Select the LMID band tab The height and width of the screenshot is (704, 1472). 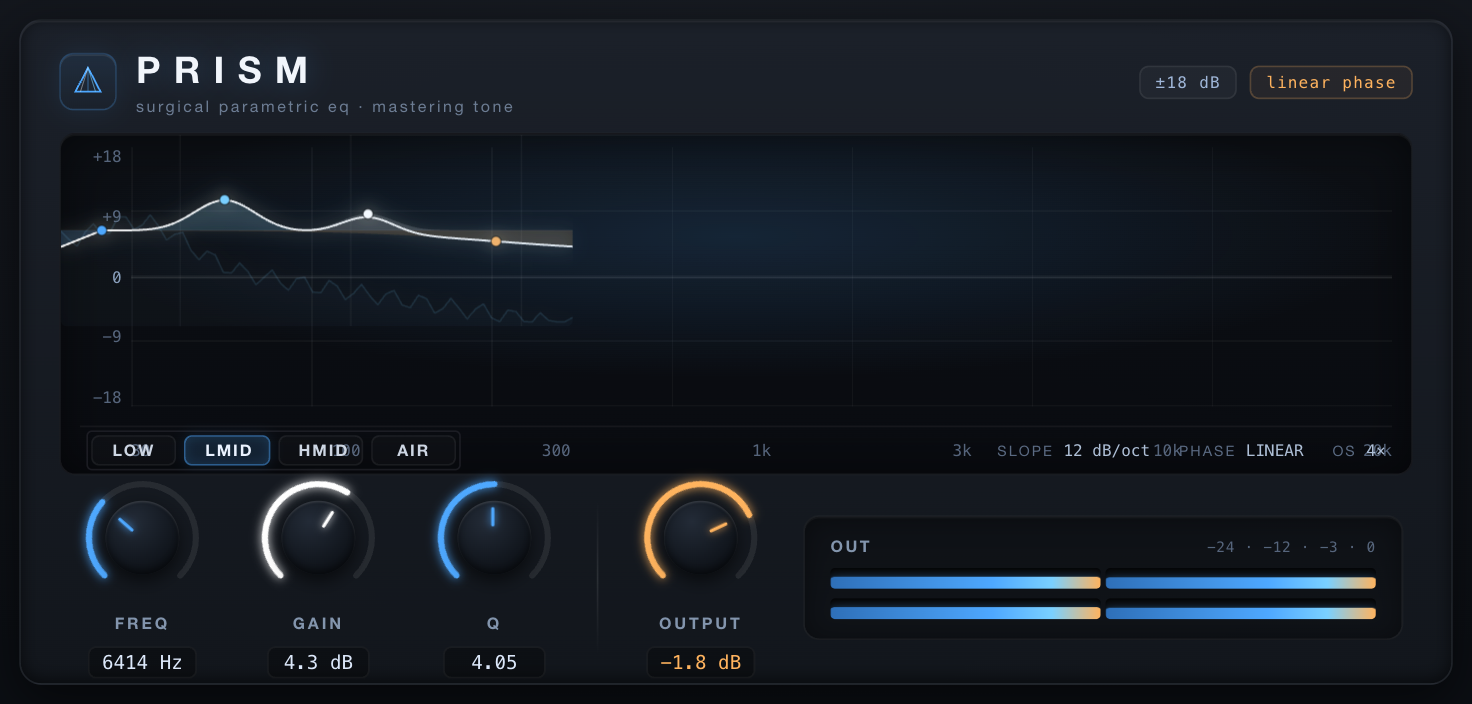[x=228, y=451]
